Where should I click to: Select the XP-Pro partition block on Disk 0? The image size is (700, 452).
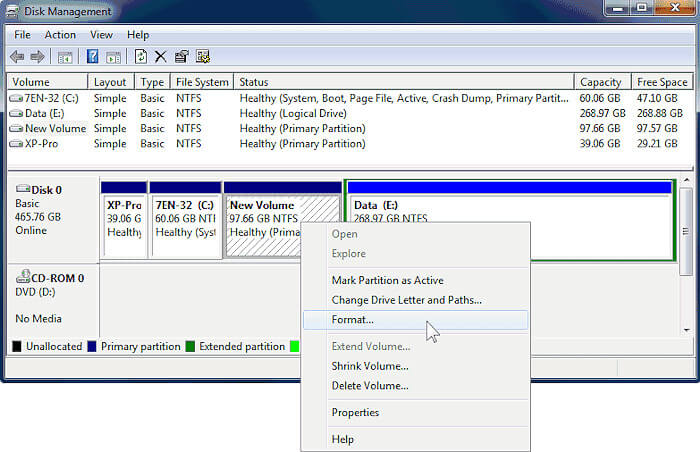(x=124, y=219)
